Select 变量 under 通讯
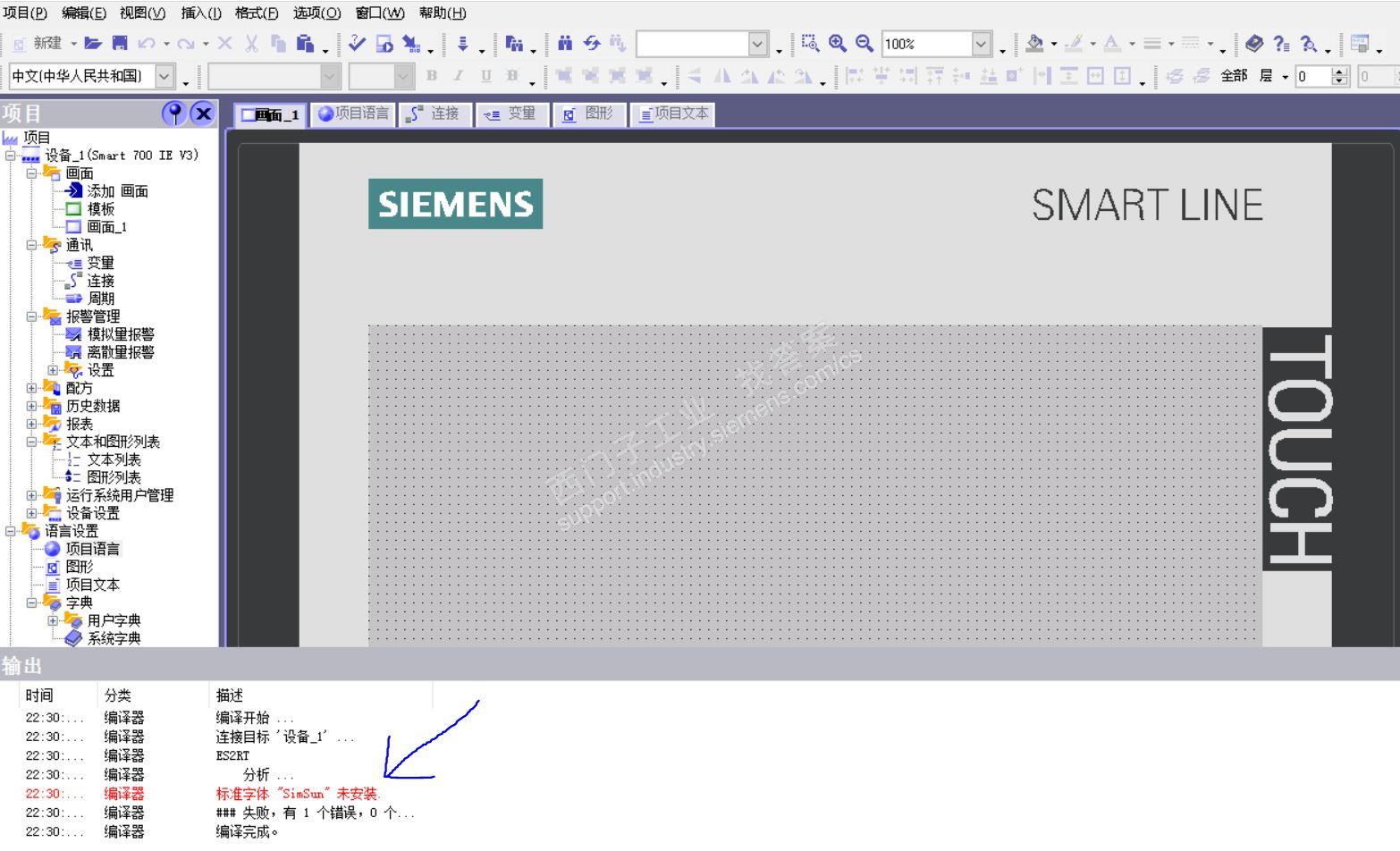Screen dimensions: 1400x851 click(x=100, y=263)
